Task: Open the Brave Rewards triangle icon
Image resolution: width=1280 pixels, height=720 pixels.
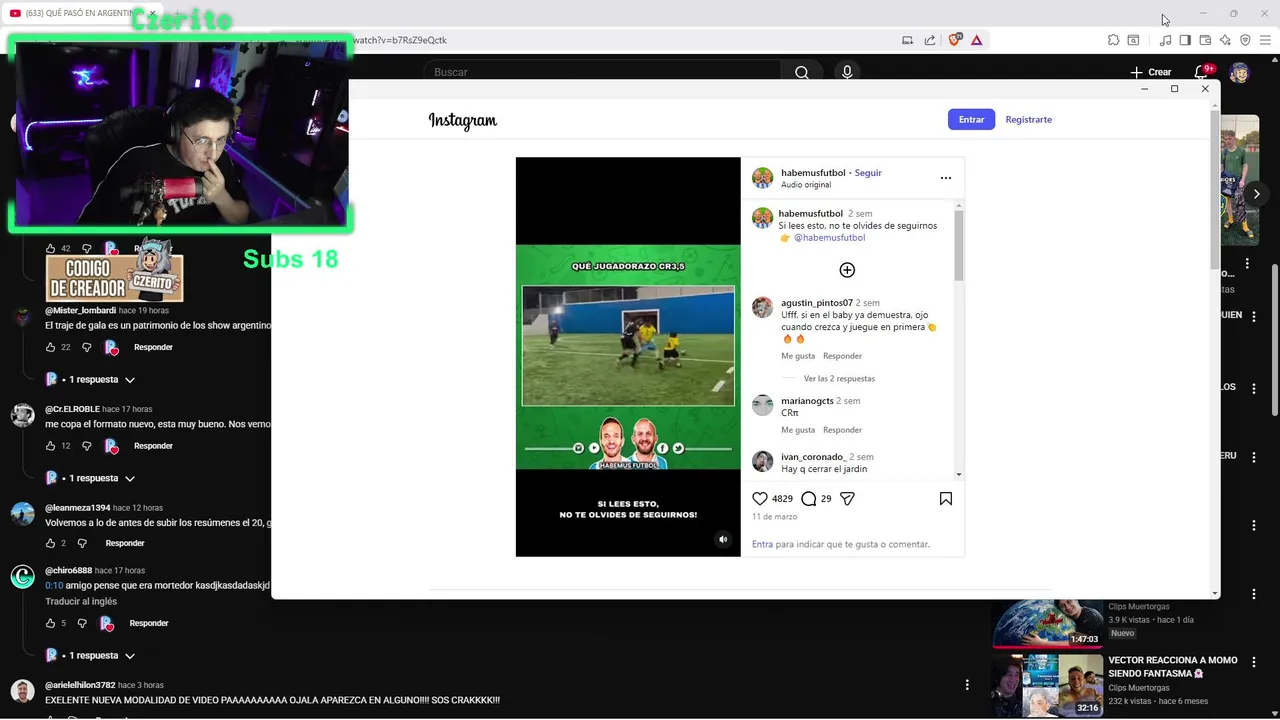Action: (x=977, y=40)
